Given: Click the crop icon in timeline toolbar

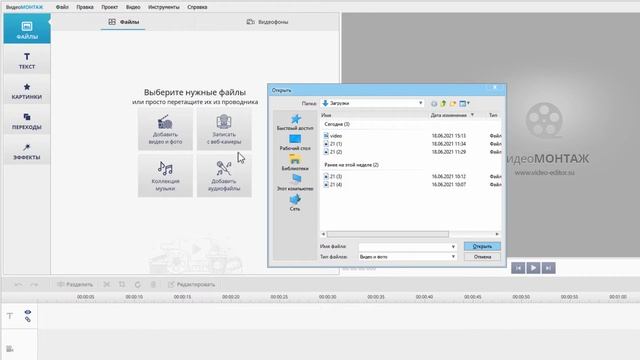Looking at the screenshot, I should click(122, 284).
